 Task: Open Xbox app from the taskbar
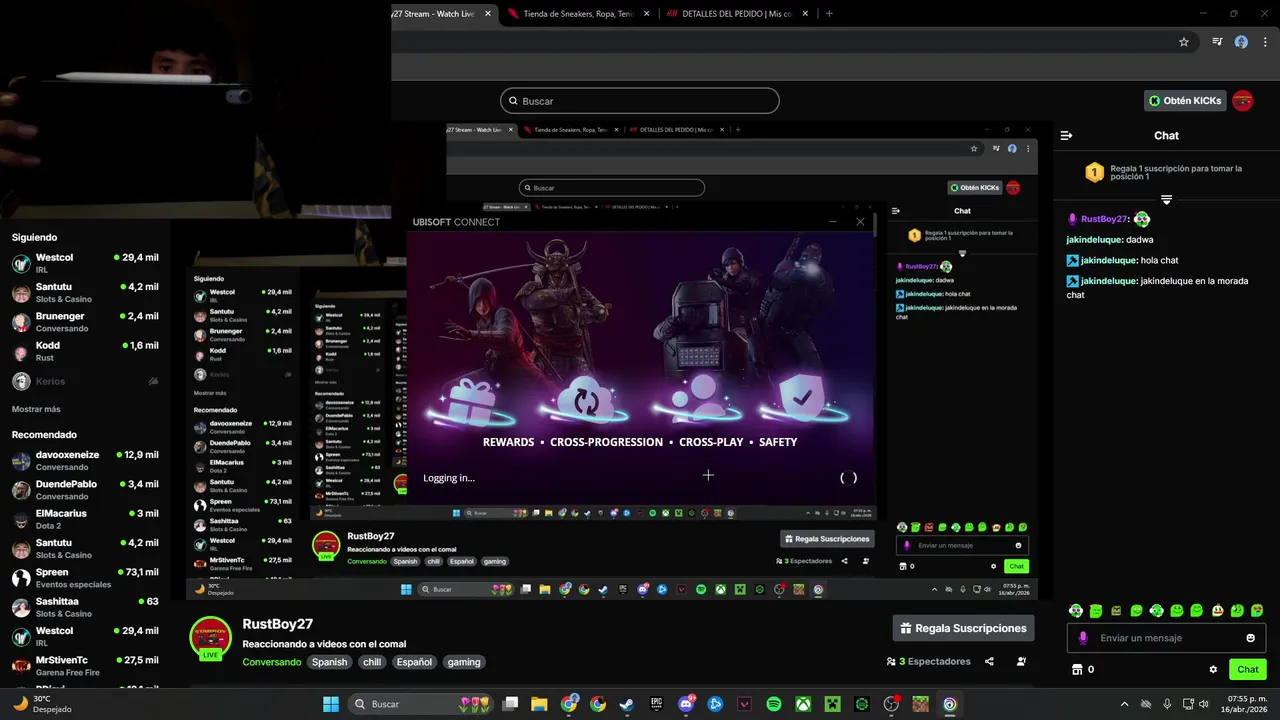tap(803, 704)
